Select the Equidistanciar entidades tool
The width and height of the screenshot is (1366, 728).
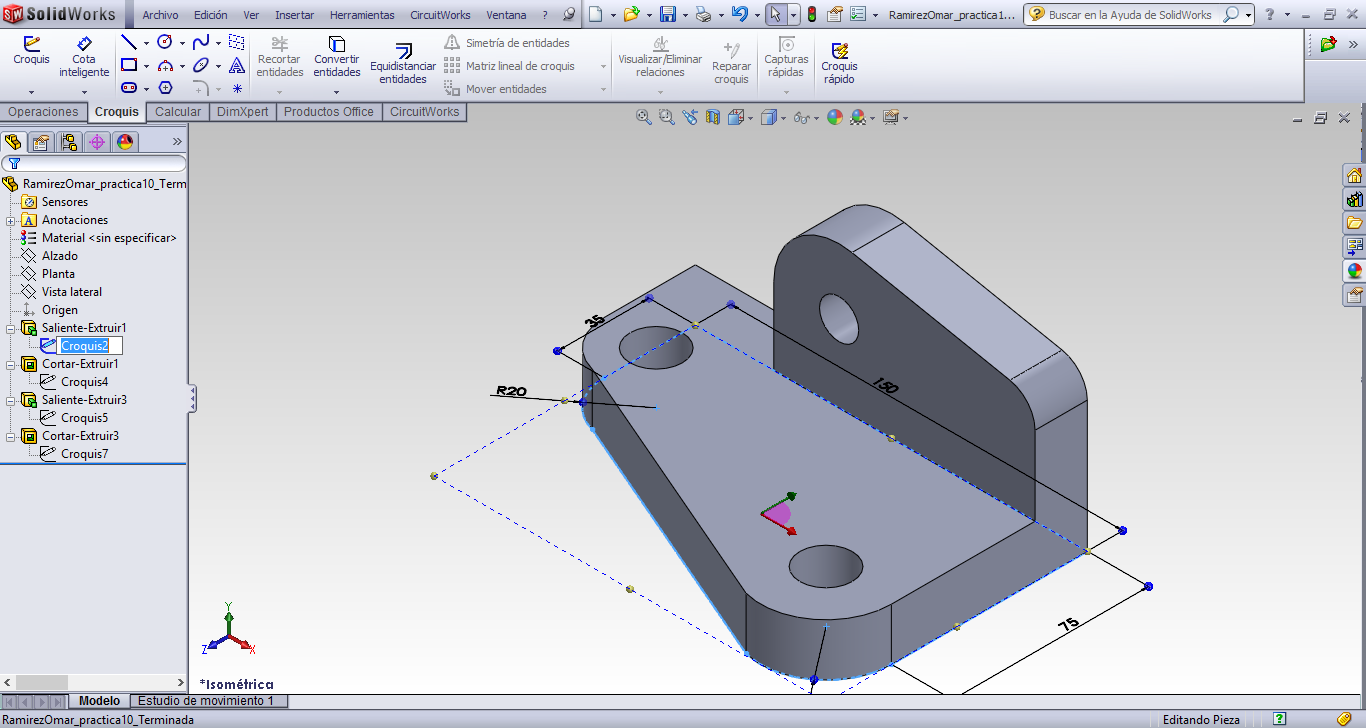coord(401,62)
